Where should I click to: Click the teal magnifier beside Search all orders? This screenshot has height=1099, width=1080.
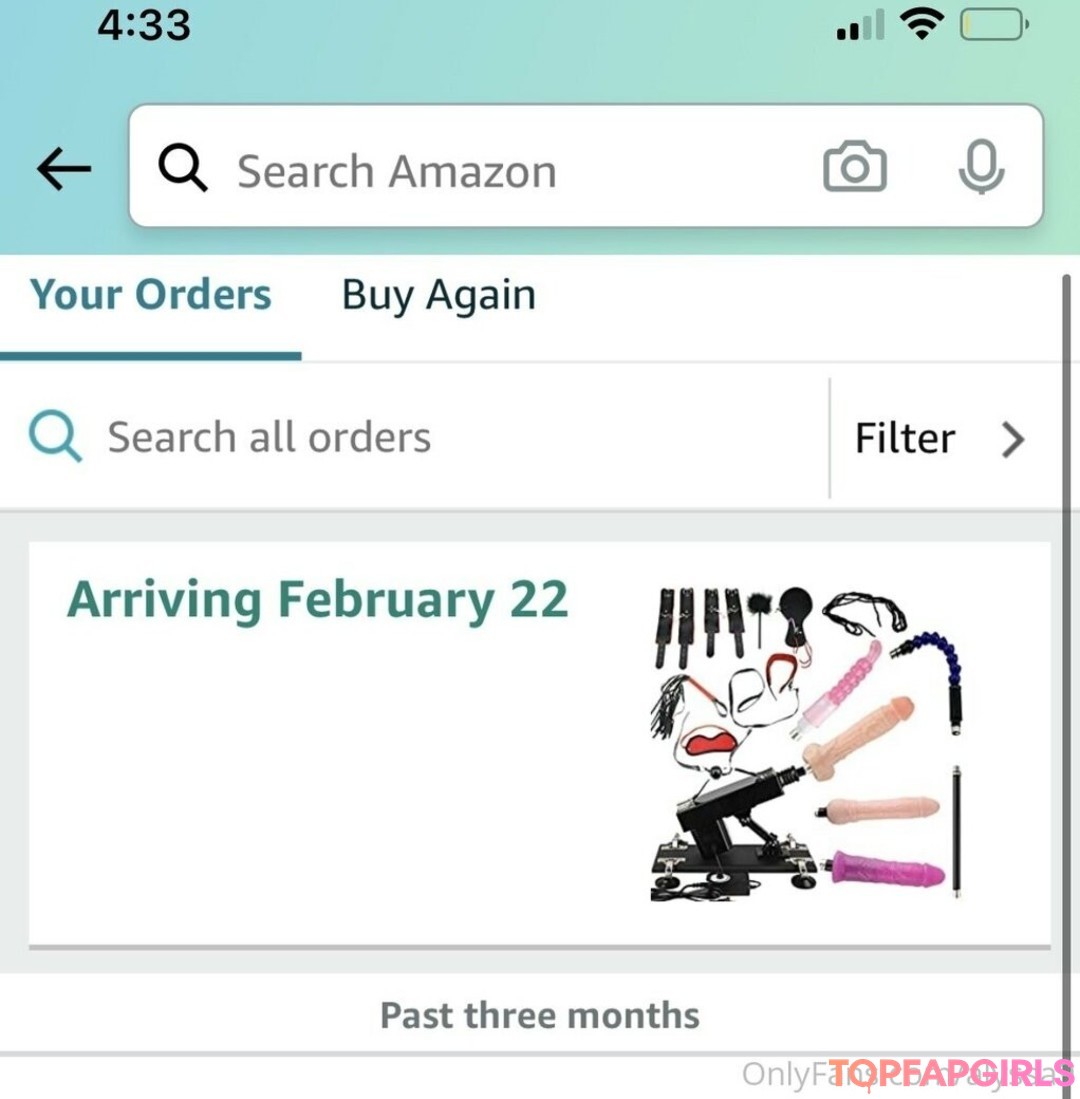pos(55,436)
